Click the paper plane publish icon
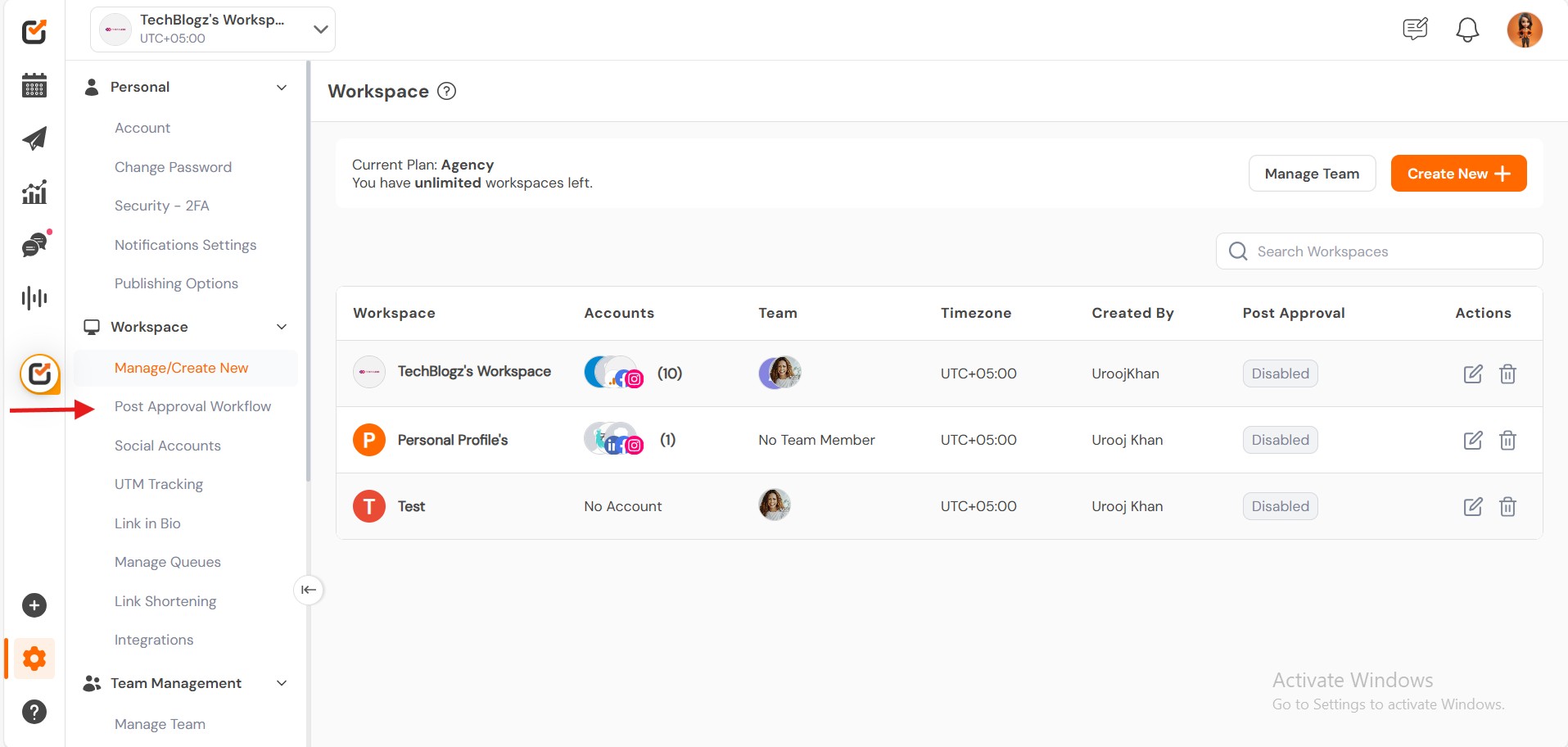 coord(34,138)
